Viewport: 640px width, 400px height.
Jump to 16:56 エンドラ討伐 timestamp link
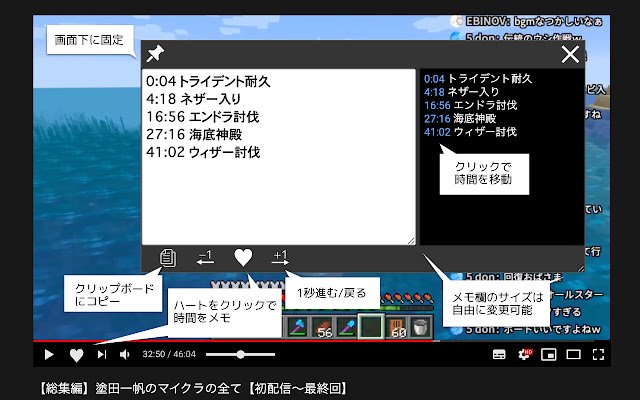(x=437, y=105)
